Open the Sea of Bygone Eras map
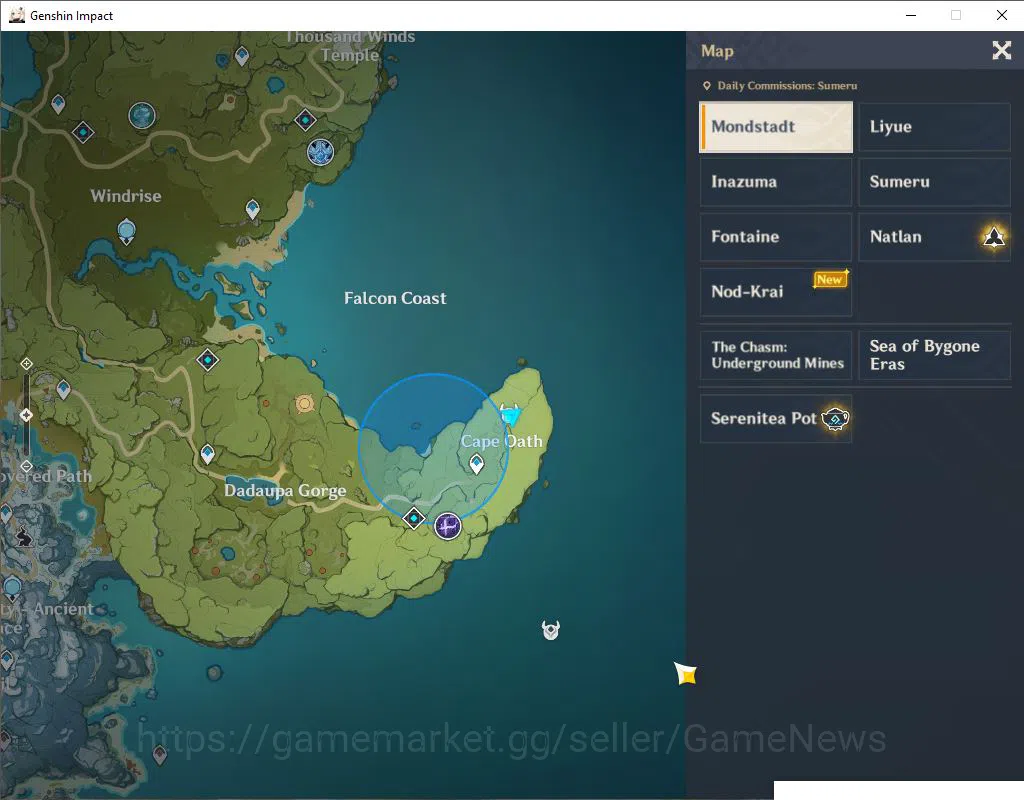Screen dimensions: 1024x800 (934, 355)
